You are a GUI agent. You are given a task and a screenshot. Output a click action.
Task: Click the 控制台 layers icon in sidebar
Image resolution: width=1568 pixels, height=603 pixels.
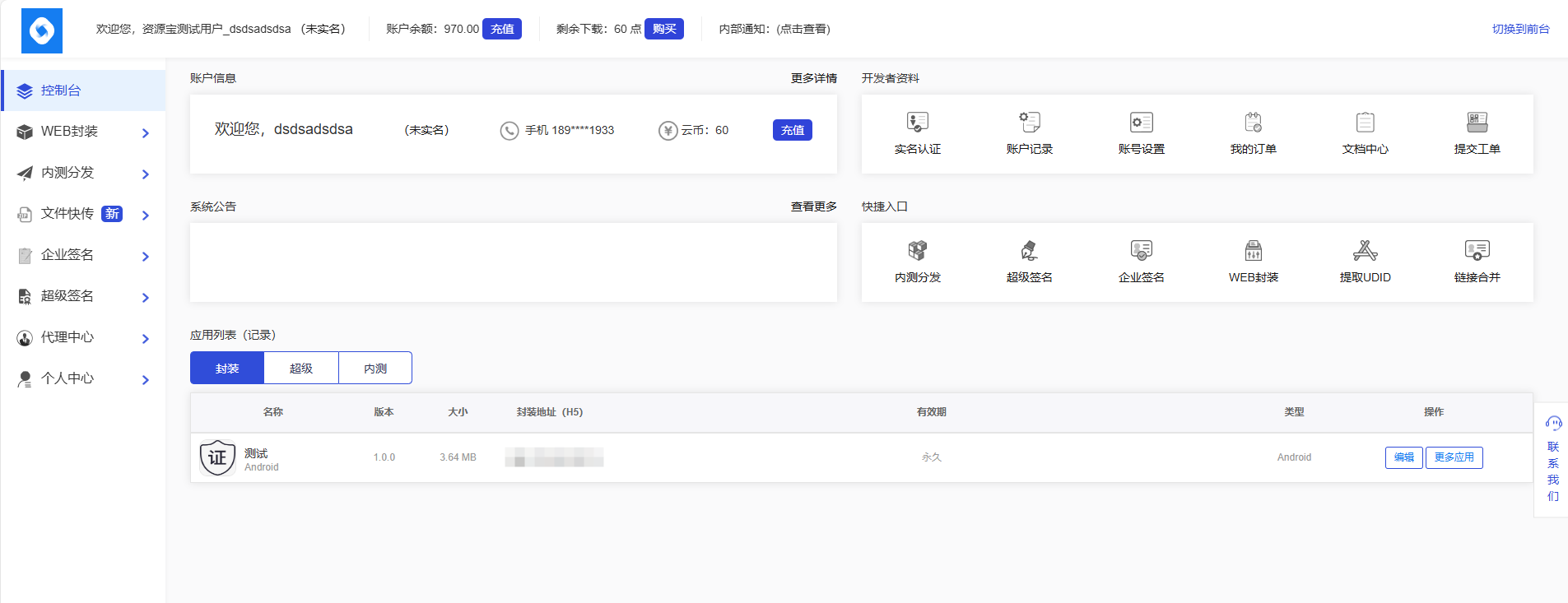pos(25,91)
